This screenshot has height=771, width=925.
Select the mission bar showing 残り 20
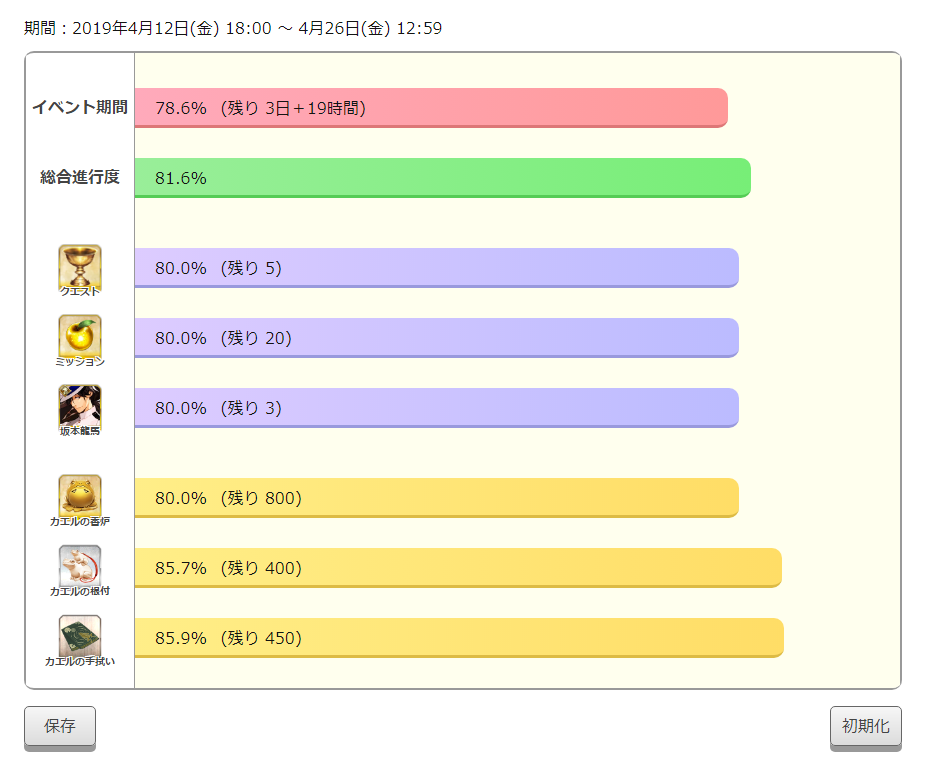click(x=437, y=338)
